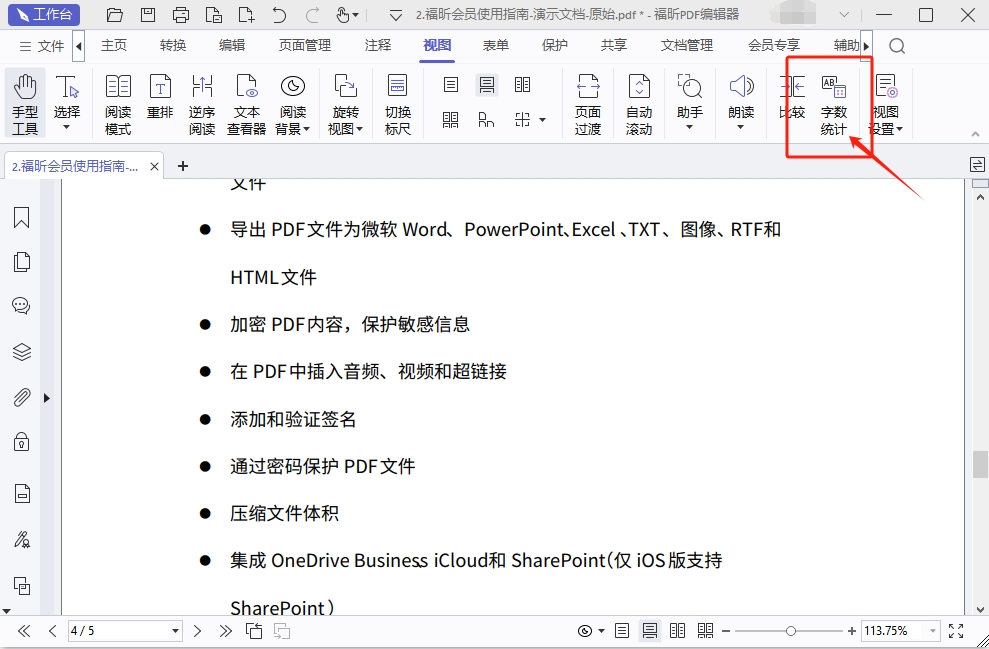Expand the page number combo box
The image size is (989, 649).
(x=176, y=631)
